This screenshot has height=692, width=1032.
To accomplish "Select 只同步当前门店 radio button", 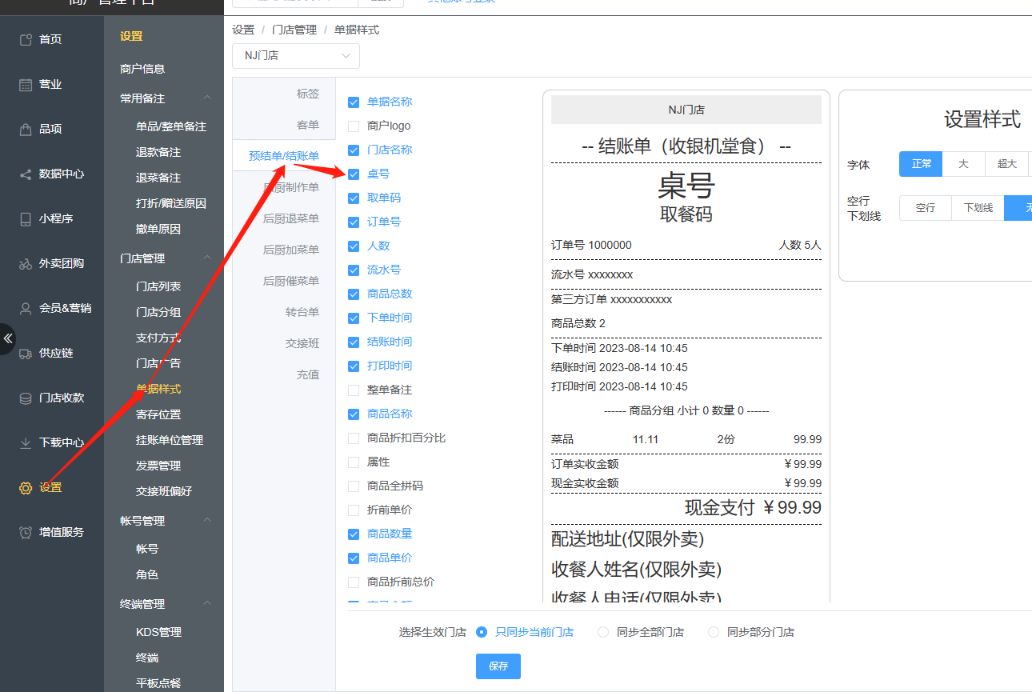I will tap(482, 632).
